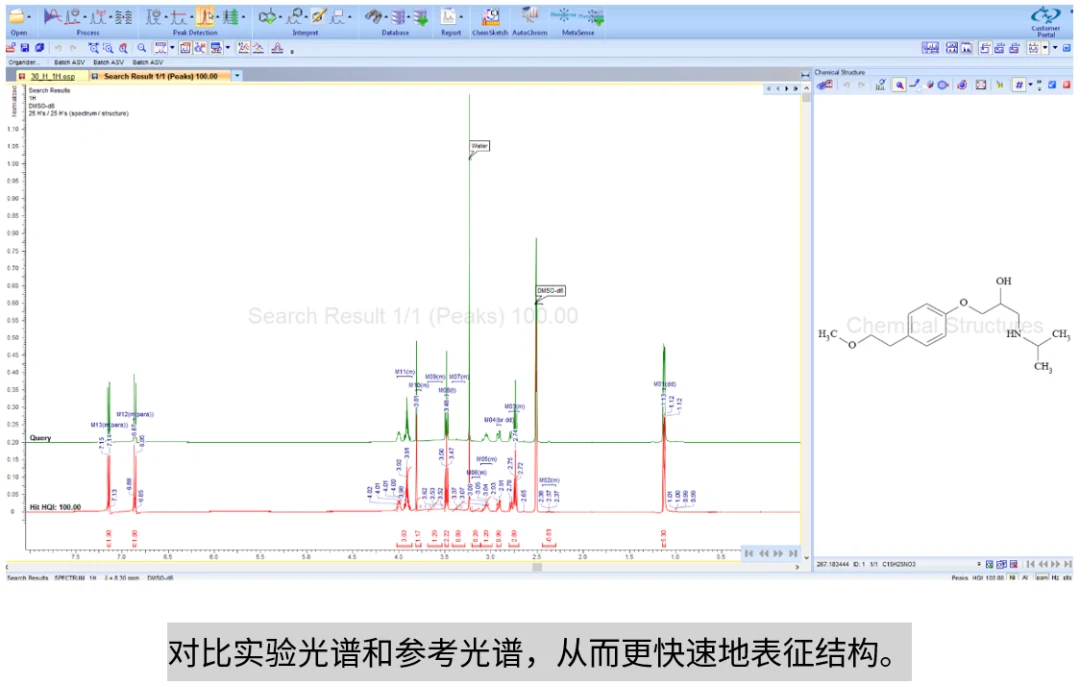Go to first record in spectrum navigator

[749, 554]
